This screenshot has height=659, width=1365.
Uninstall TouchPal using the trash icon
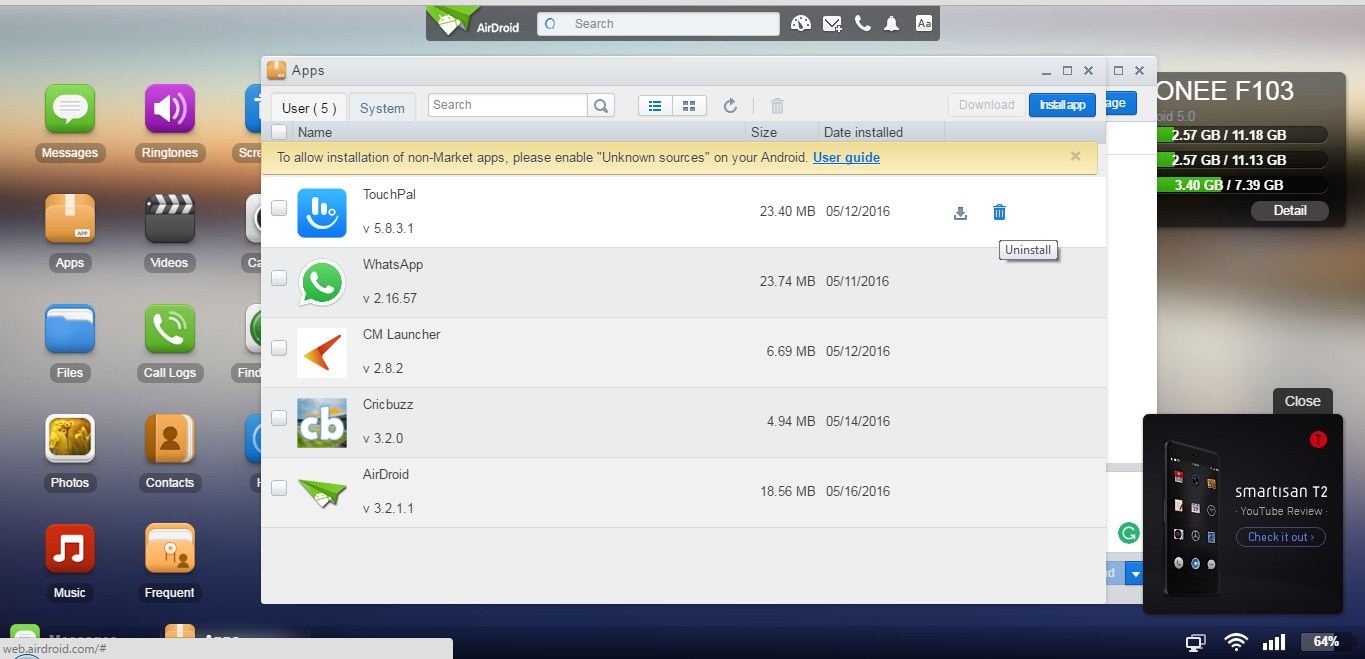click(x=999, y=212)
